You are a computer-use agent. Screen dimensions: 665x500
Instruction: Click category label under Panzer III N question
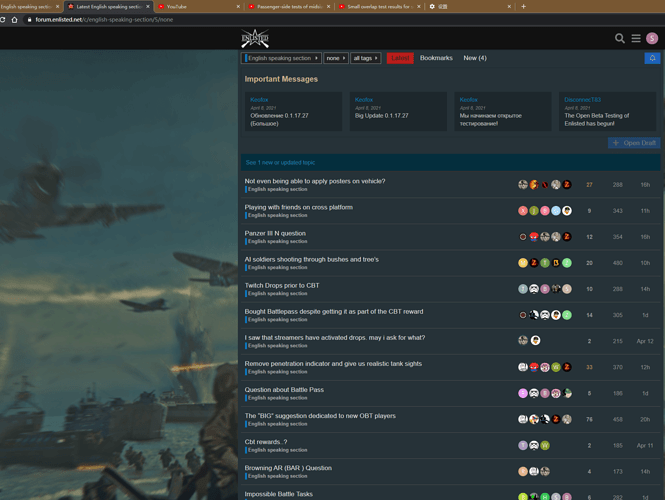[276, 241]
